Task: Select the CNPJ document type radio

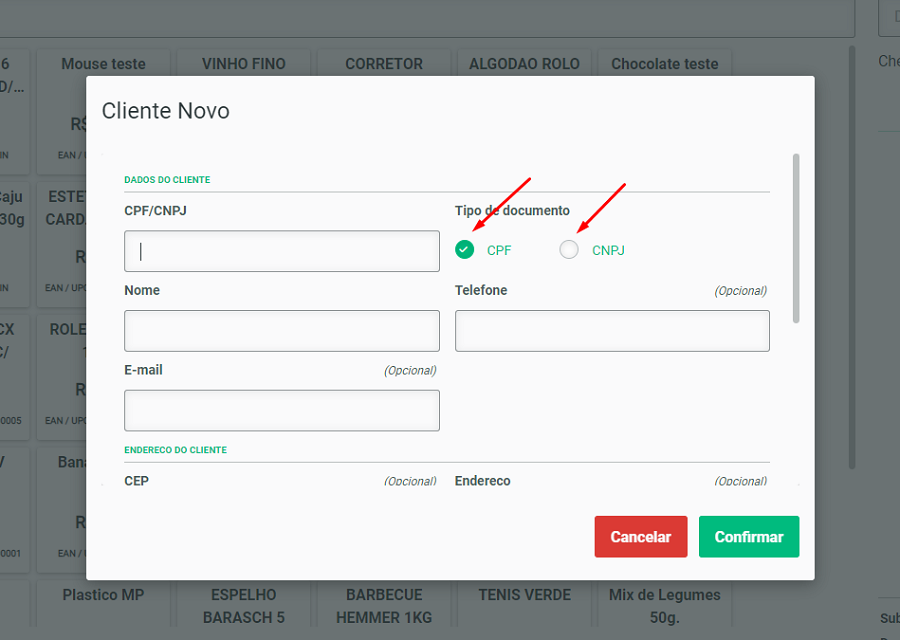Action: [569, 250]
